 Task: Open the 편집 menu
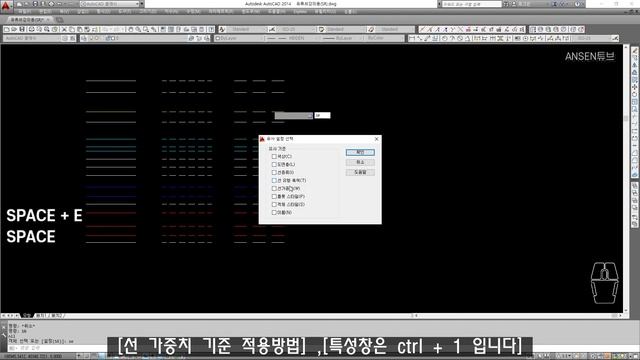45,12
